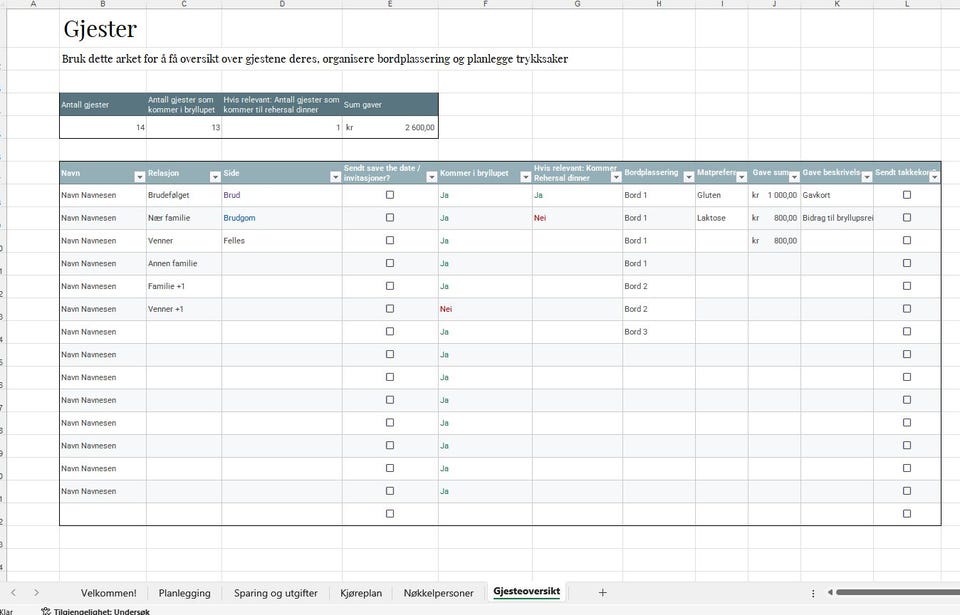
Task: Expand the Side column filter
Action: pyautogui.click(x=335, y=177)
